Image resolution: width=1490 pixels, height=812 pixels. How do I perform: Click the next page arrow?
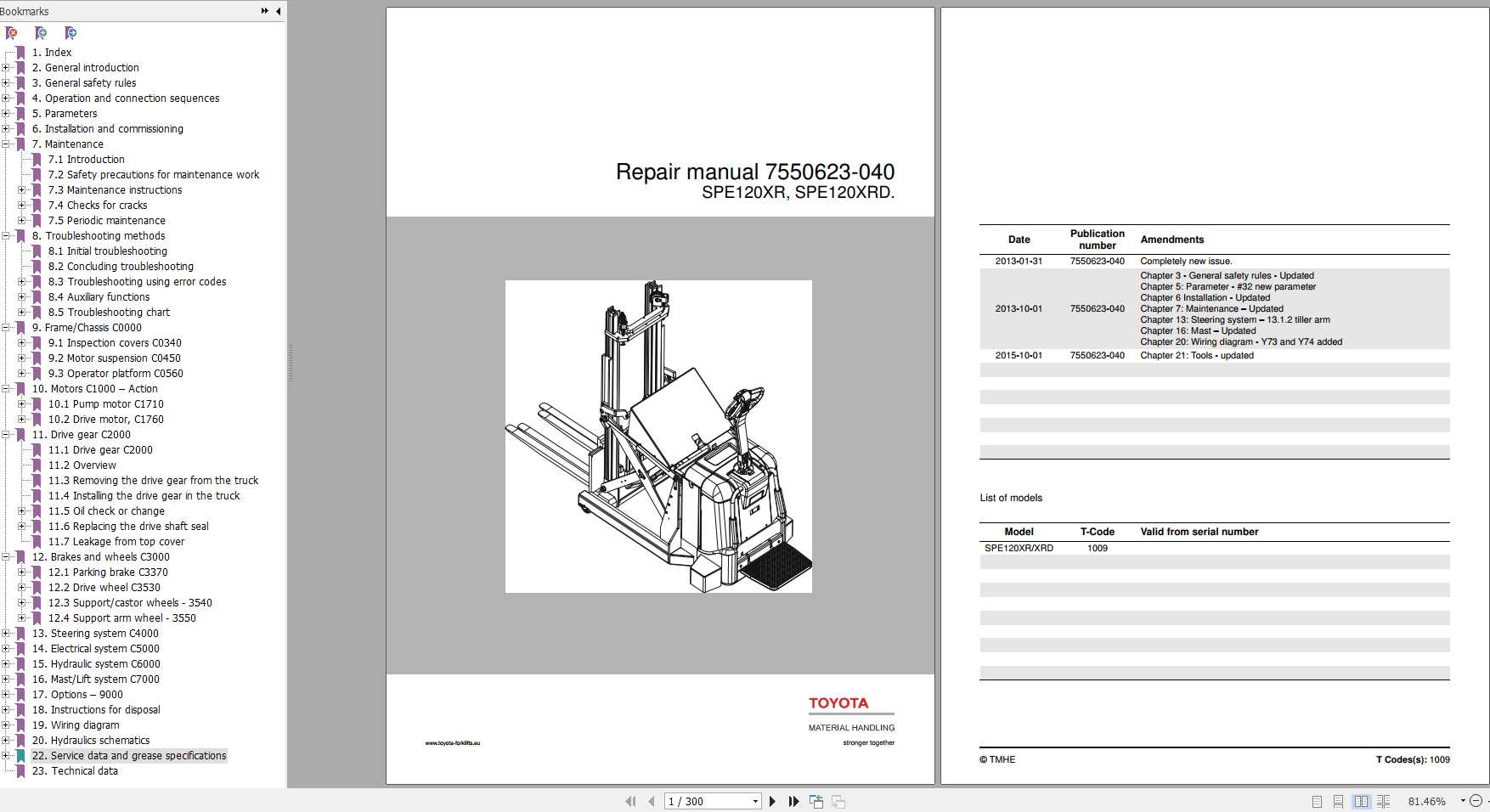point(772,801)
